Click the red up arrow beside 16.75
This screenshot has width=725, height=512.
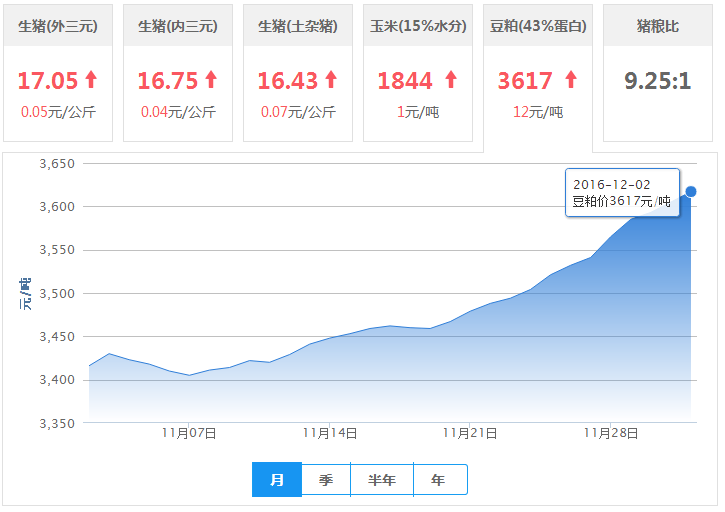(211, 79)
